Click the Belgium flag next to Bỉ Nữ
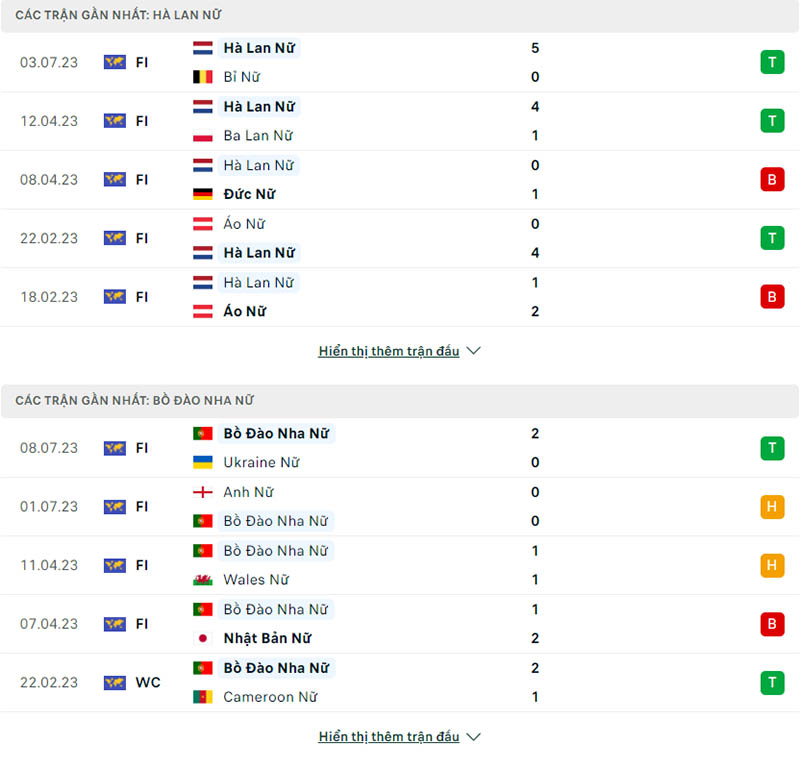Image resolution: width=800 pixels, height=770 pixels. 202,77
